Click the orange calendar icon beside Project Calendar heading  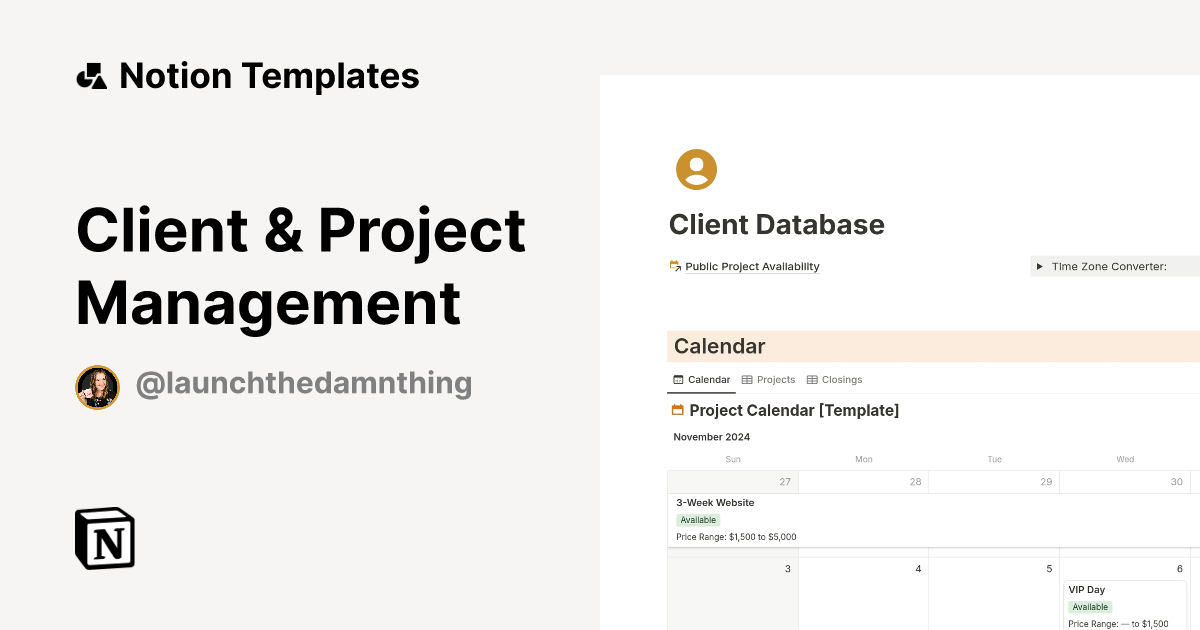click(x=677, y=410)
